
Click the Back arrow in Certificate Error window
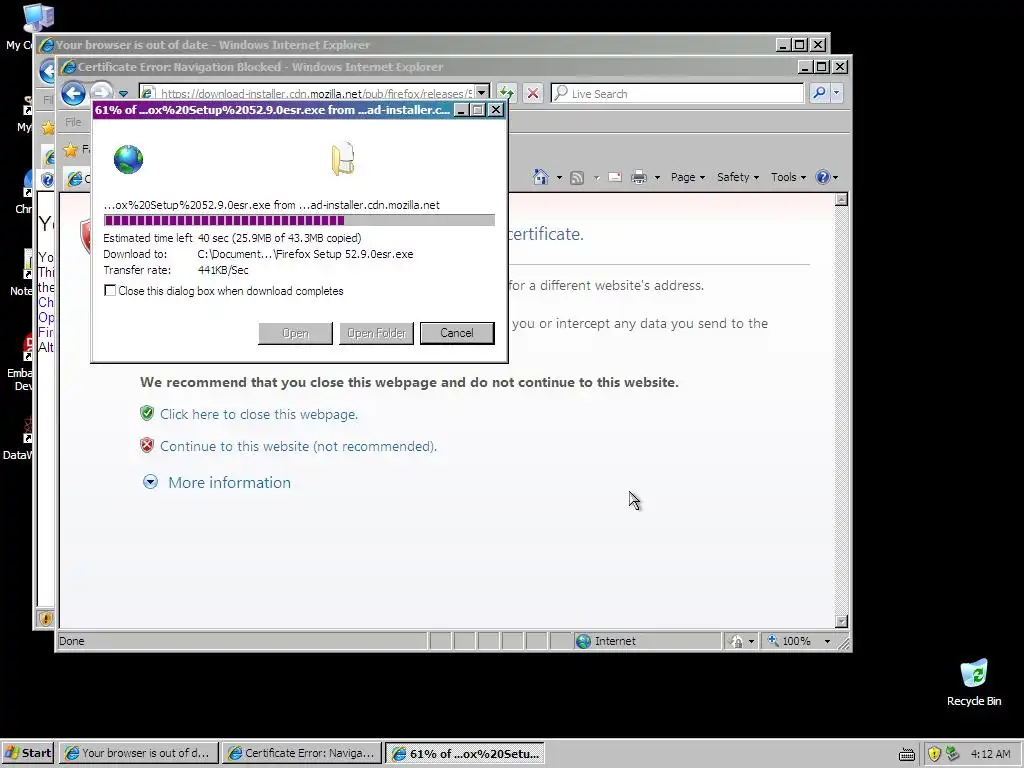click(73, 93)
